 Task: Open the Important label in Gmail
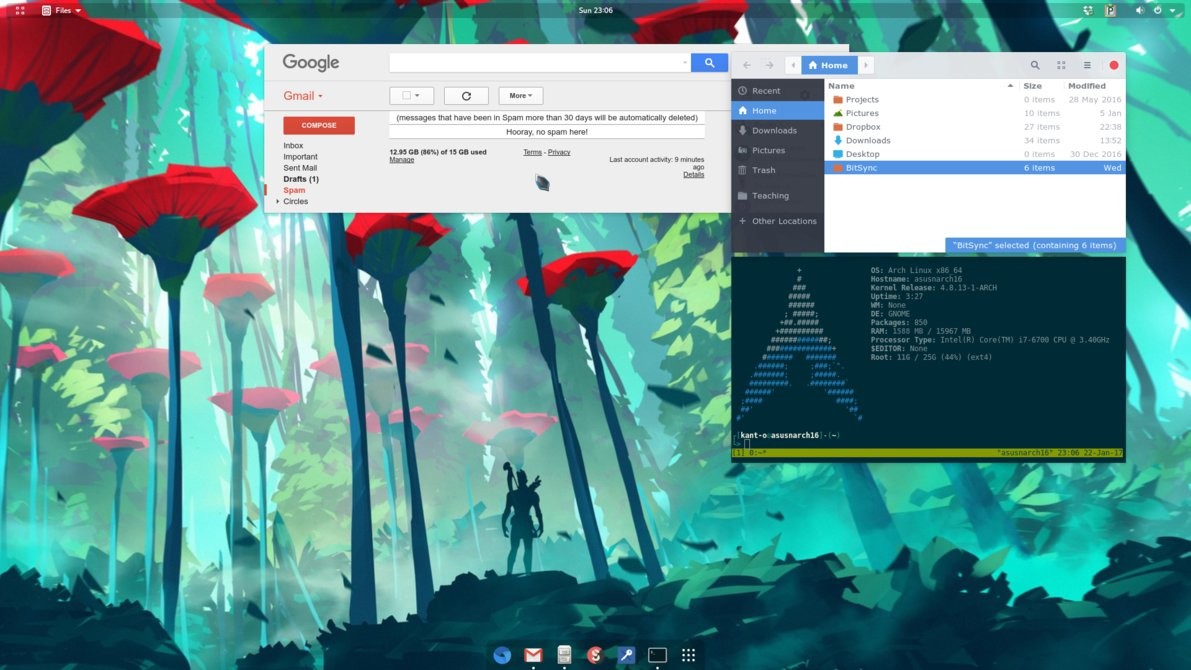point(301,156)
